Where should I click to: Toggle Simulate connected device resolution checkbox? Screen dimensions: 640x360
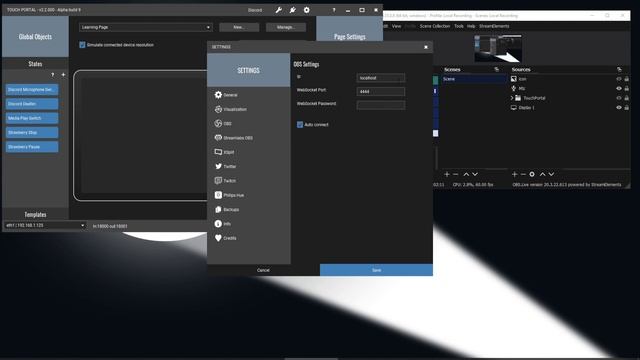click(82, 45)
